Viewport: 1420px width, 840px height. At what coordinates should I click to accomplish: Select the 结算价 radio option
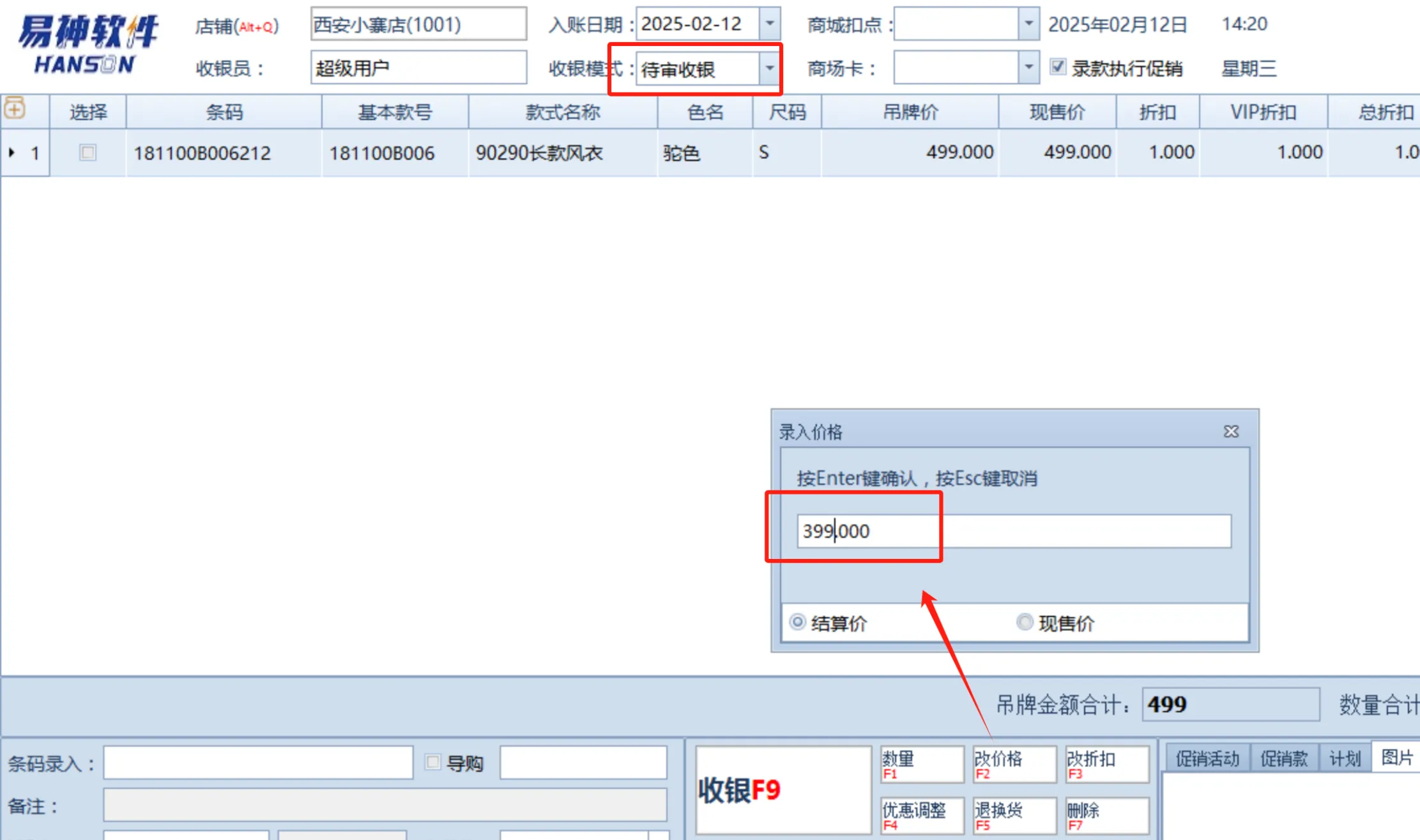797,622
